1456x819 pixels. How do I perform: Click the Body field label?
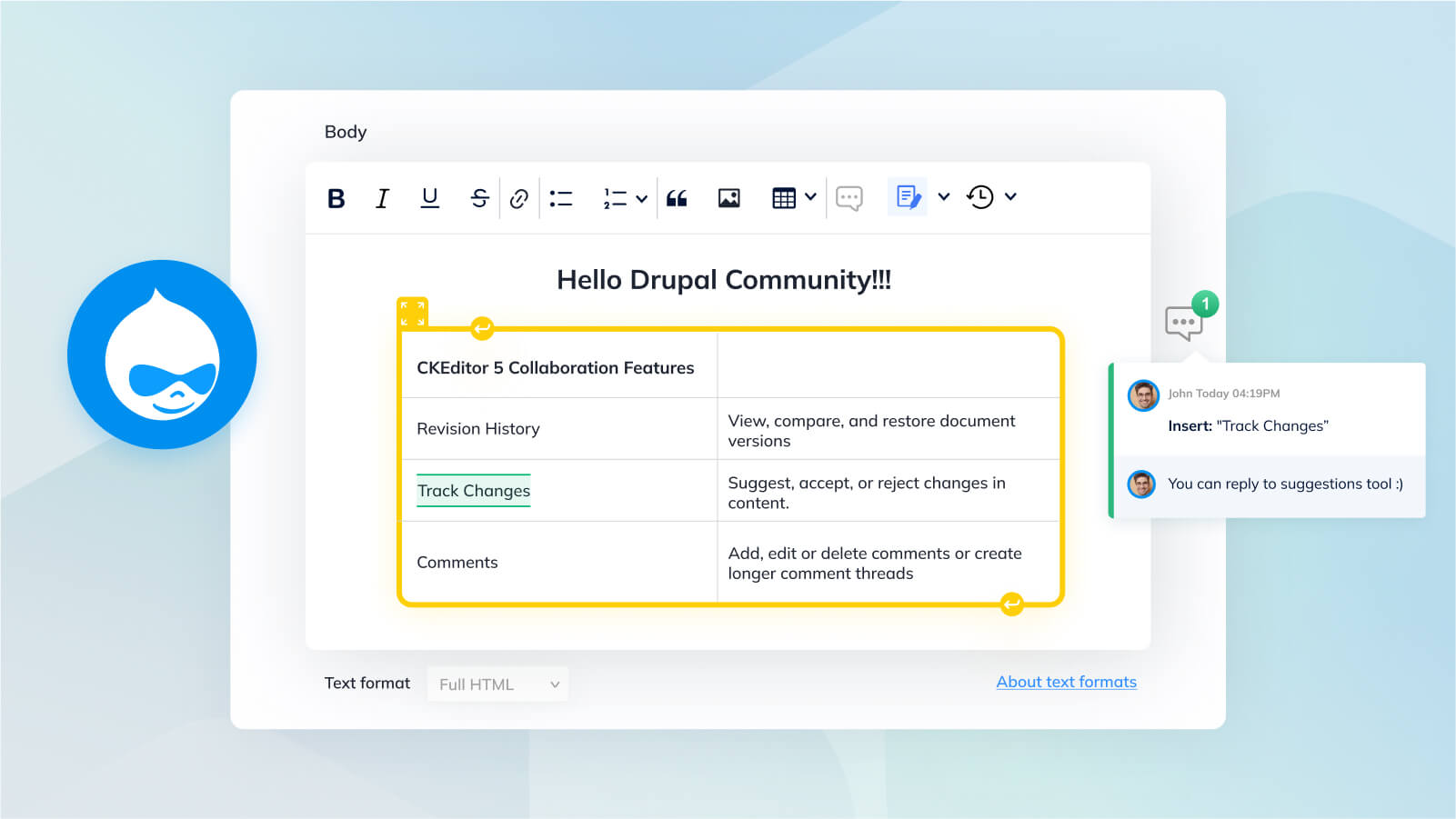click(346, 132)
